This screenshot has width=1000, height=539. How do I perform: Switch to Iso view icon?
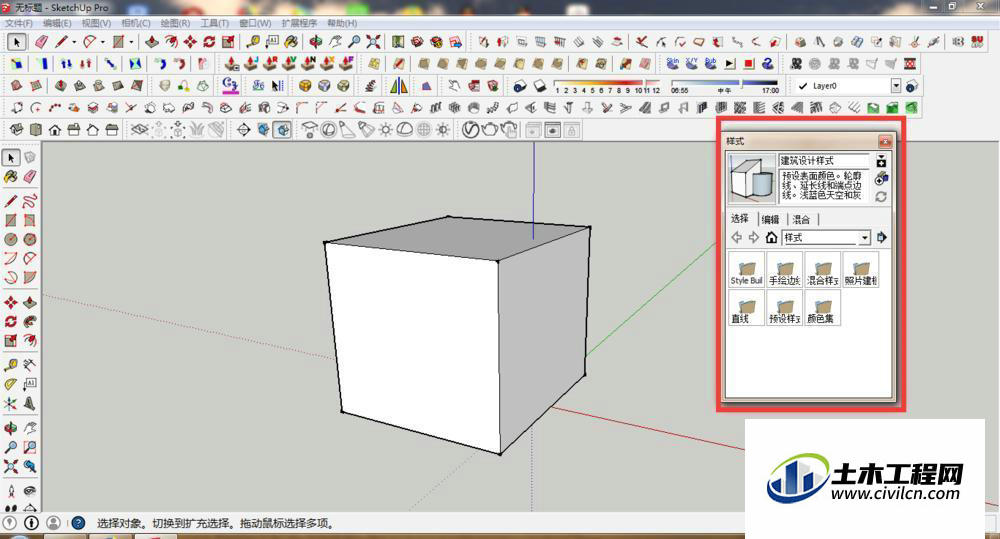click(x=17, y=130)
